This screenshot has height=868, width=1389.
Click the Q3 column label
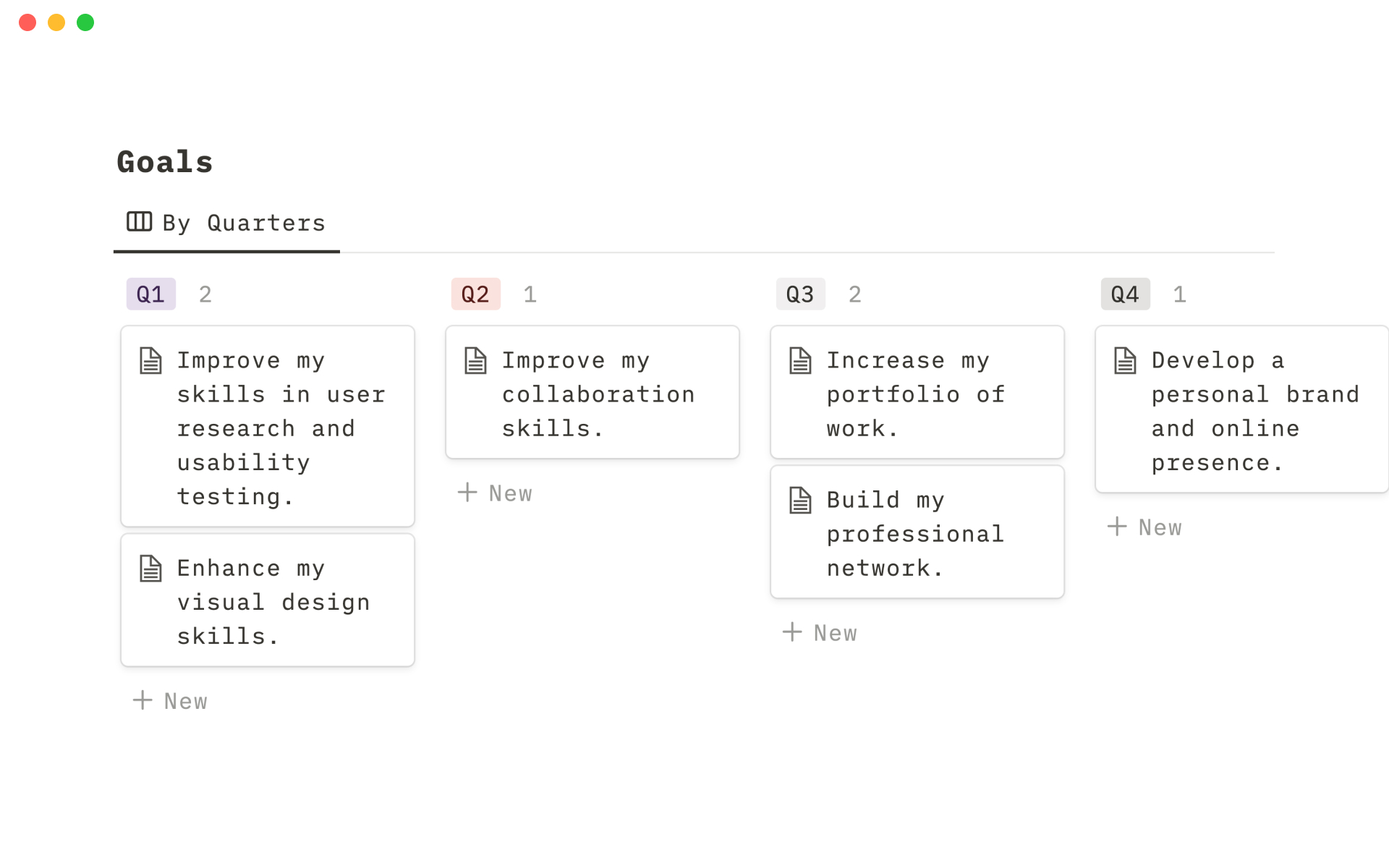point(800,294)
